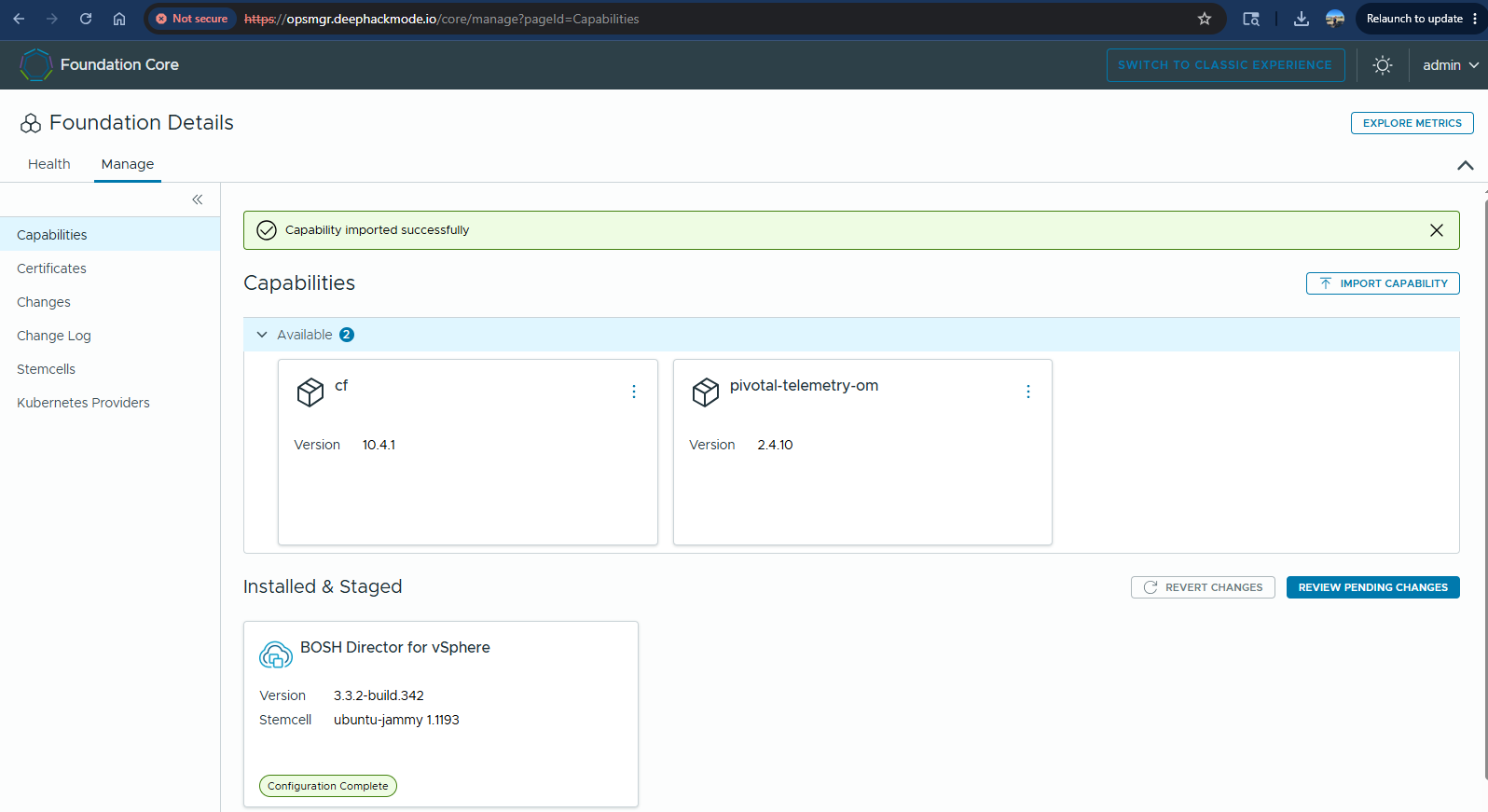Click Review Pending Changes button
1488x812 pixels.
[1372, 587]
